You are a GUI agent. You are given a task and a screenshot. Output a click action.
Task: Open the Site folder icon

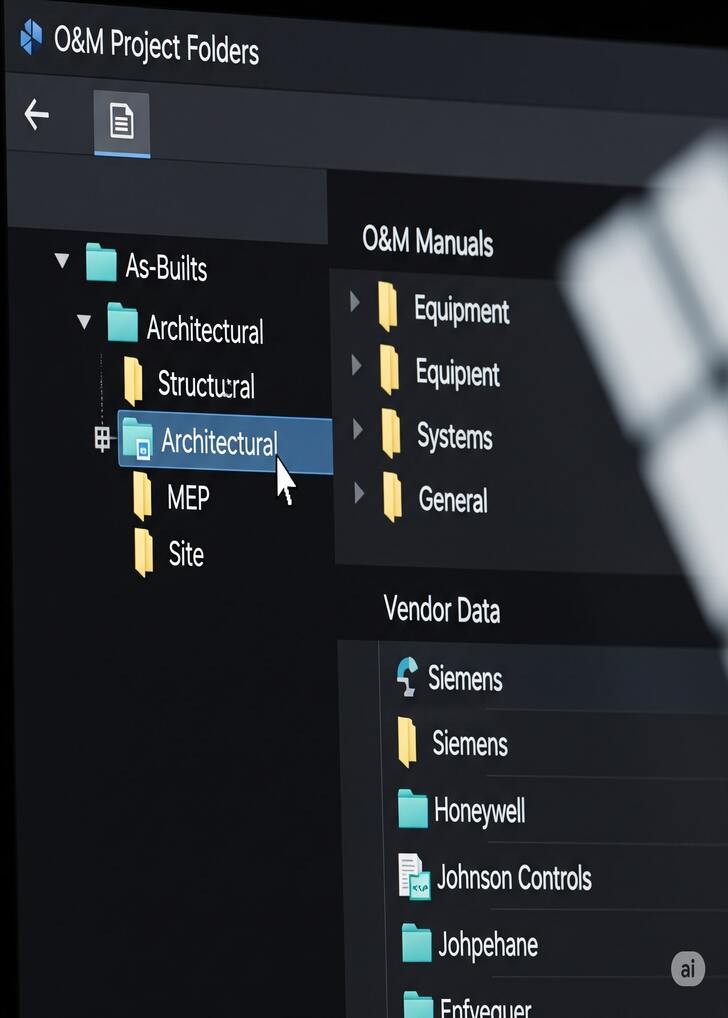click(144, 552)
